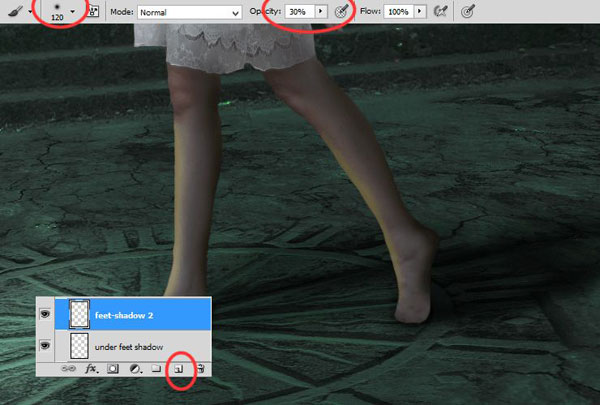The width and height of the screenshot is (600, 405).
Task: Open the Opacity slider arrow
Action: point(321,11)
